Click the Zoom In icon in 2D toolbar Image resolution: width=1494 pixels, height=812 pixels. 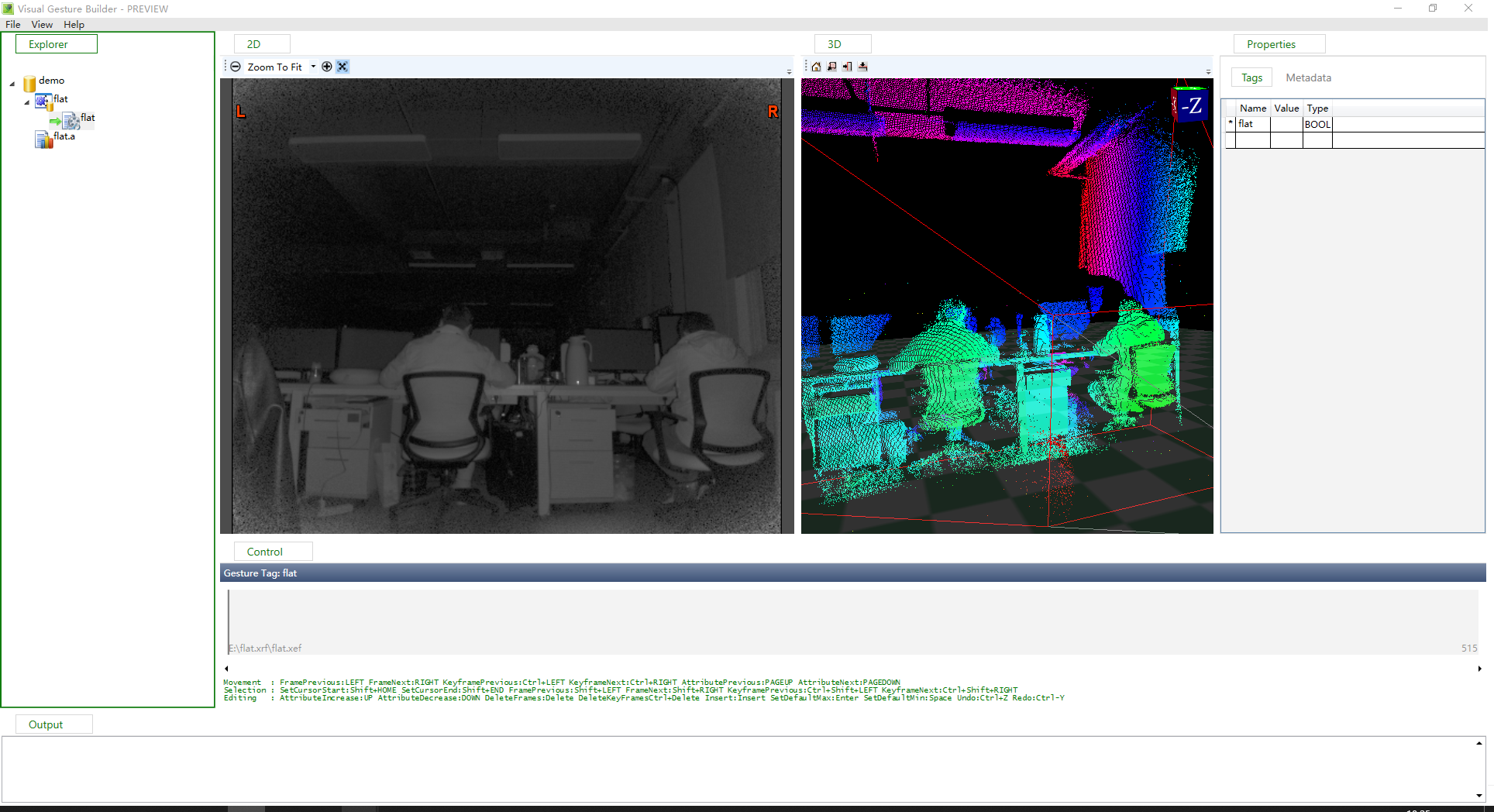(x=326, y=67)
